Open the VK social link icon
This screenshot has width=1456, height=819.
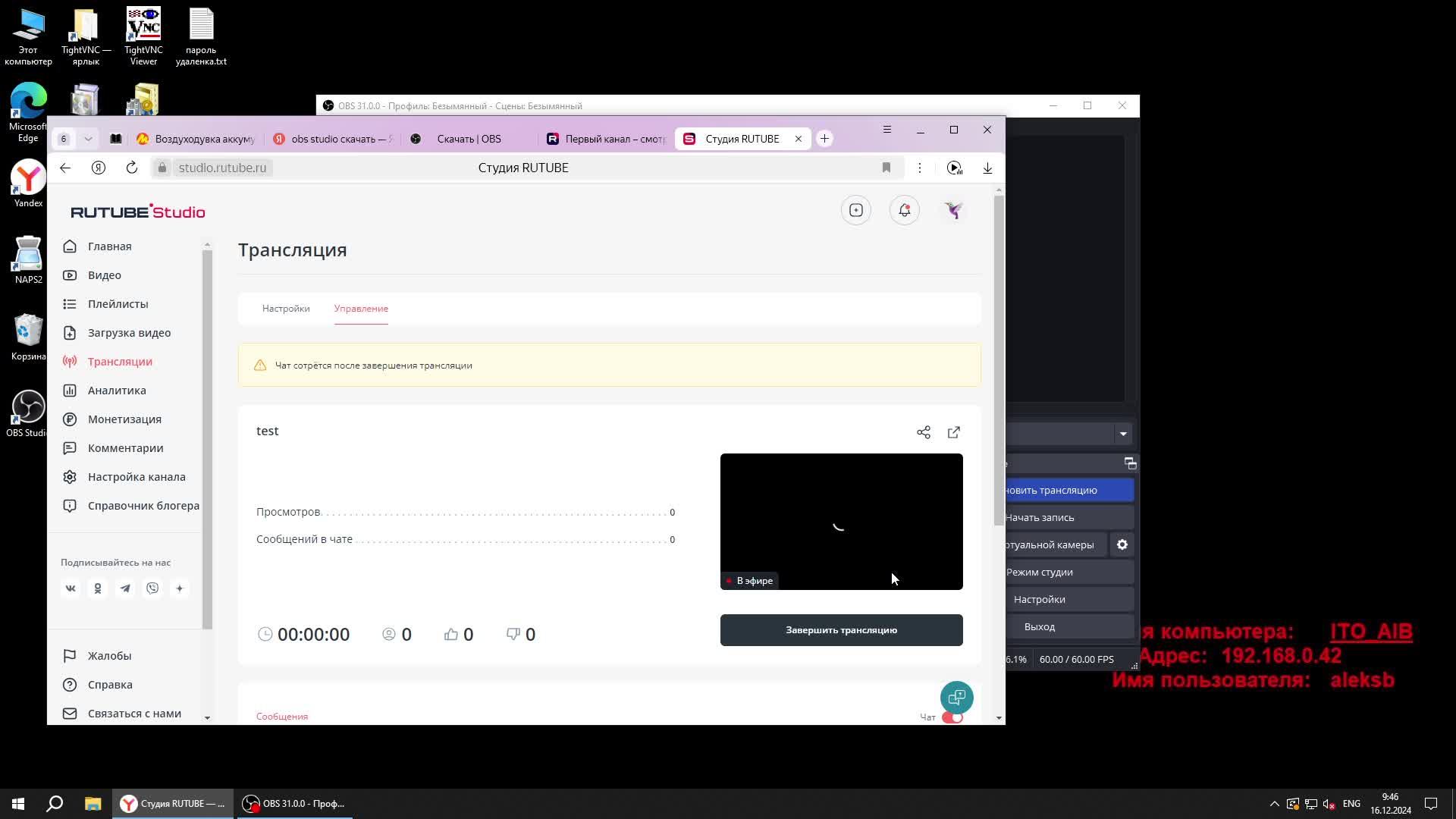coord(71,588)
